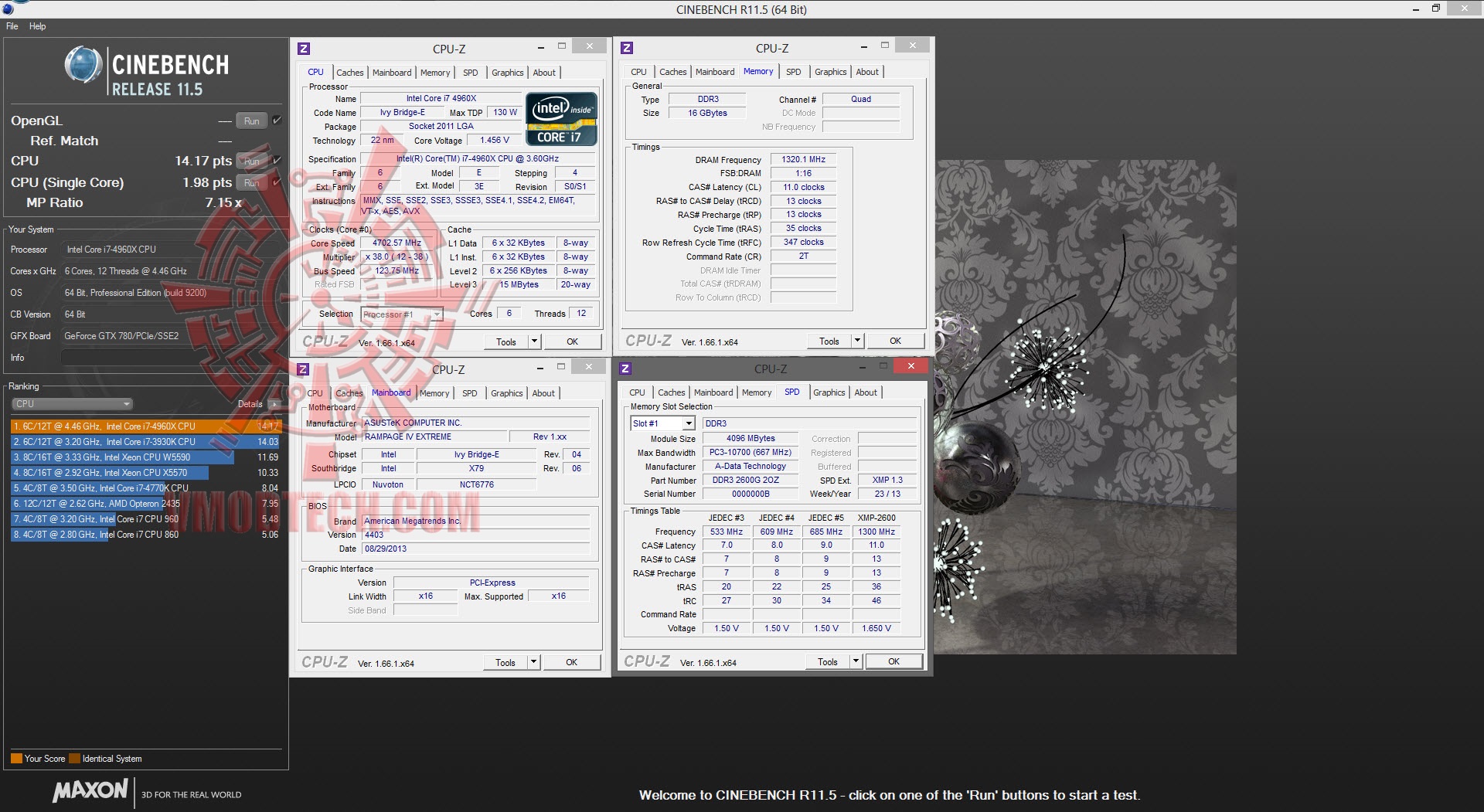
Task: Toggle the CPU (Single Core) test checkbox
Action: (277, 182)
